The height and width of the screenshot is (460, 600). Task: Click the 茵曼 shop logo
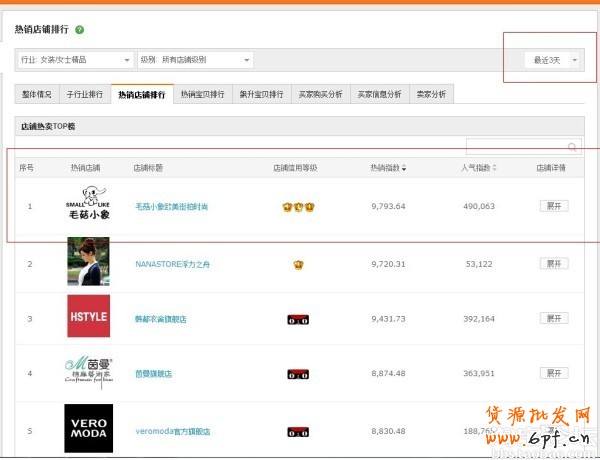pyautogui.click(x=88, y=371)
